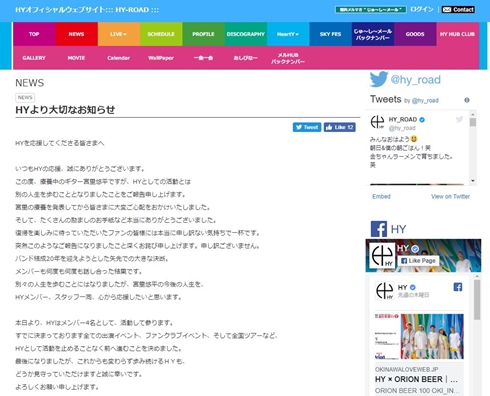Click the faint Twitter bird on tweet
The height and width of the screenshot is (396, 490).
pyautogui.click(x=459, y=119)
